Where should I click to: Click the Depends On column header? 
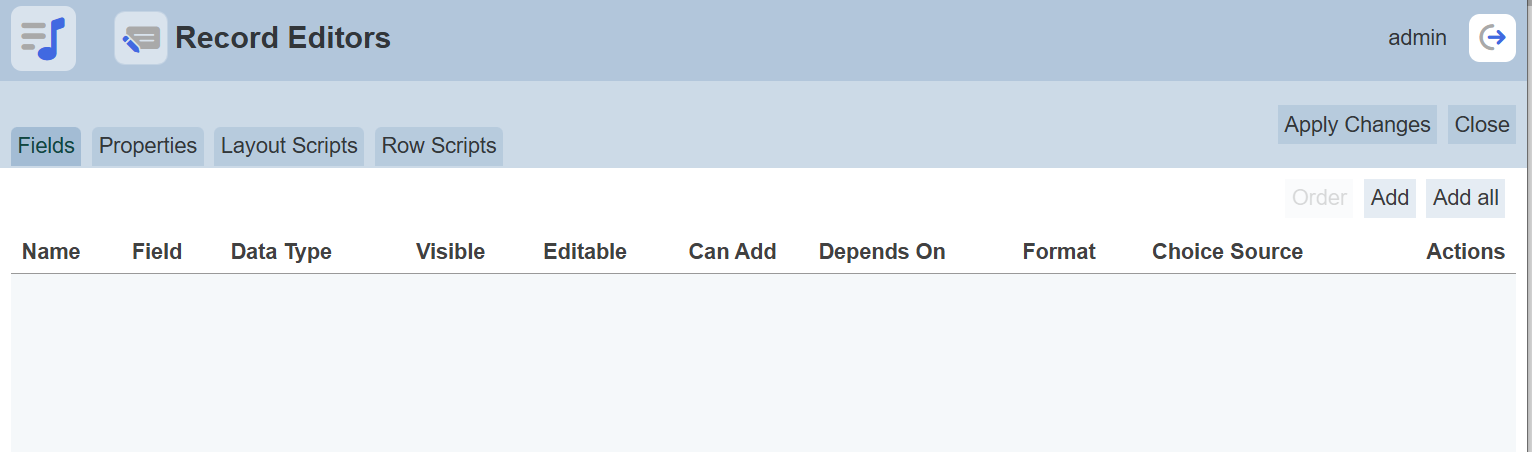(x=881, y=252)
